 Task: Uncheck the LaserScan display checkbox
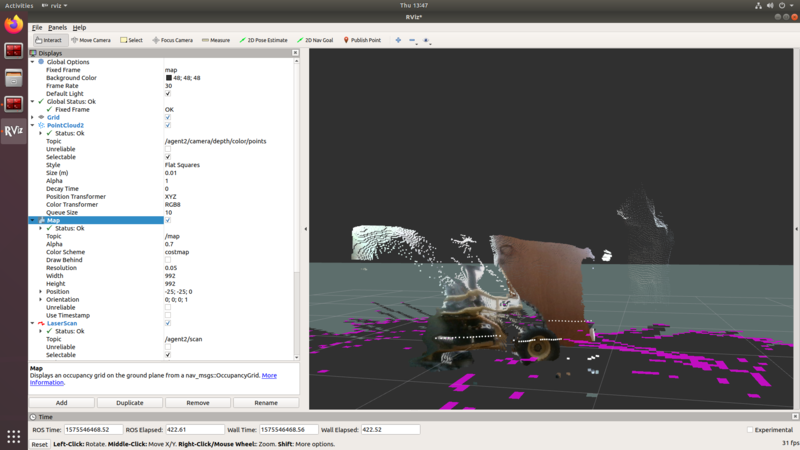pyautogui.click(x=168, y=323)
